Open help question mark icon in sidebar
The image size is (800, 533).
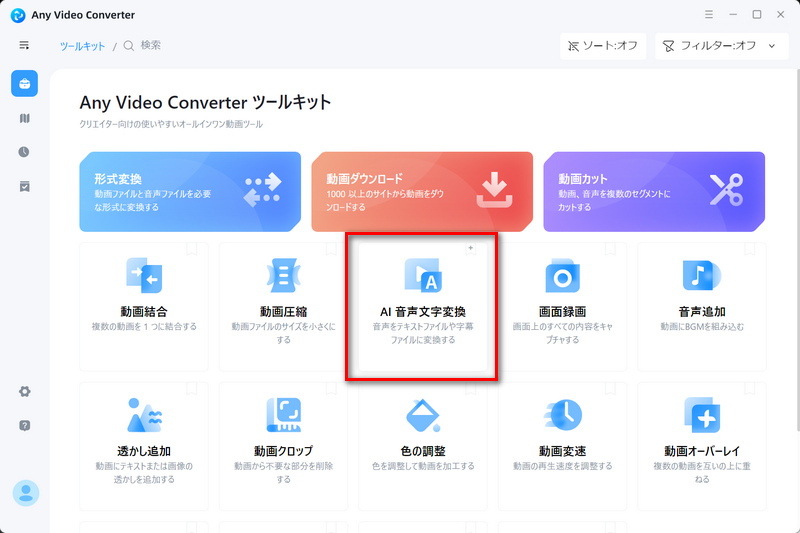(x=24, y=425)
